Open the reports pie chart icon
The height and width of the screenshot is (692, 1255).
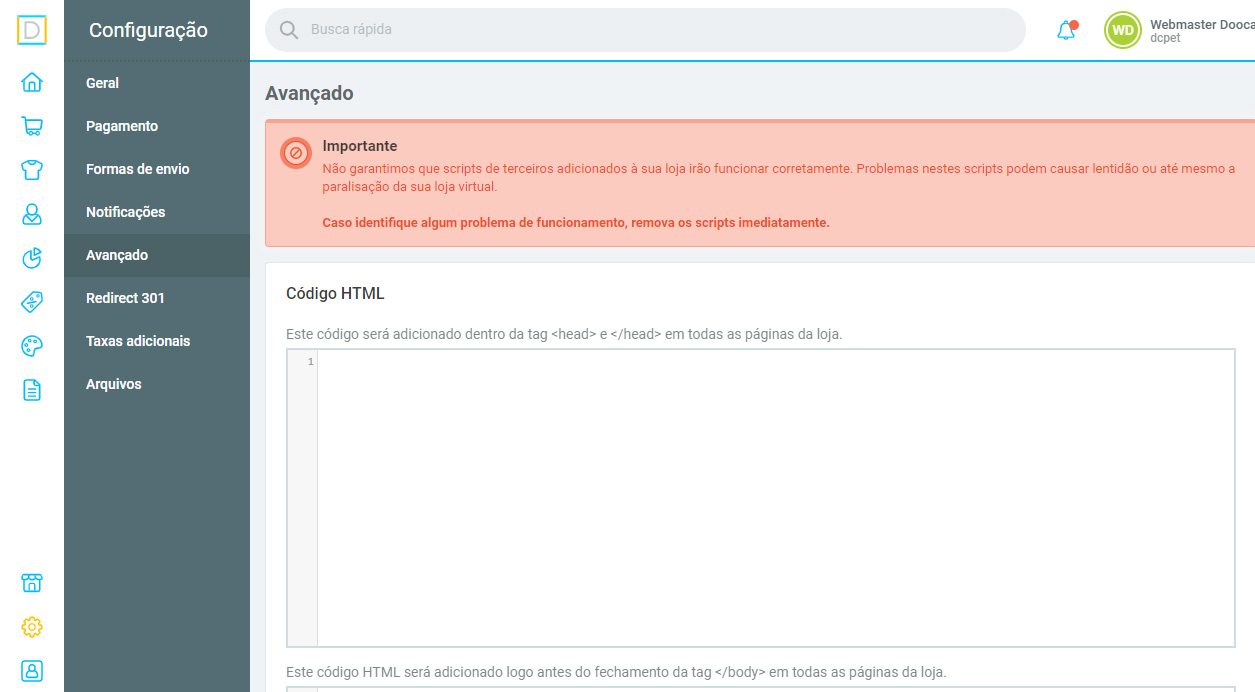(32, 258)
